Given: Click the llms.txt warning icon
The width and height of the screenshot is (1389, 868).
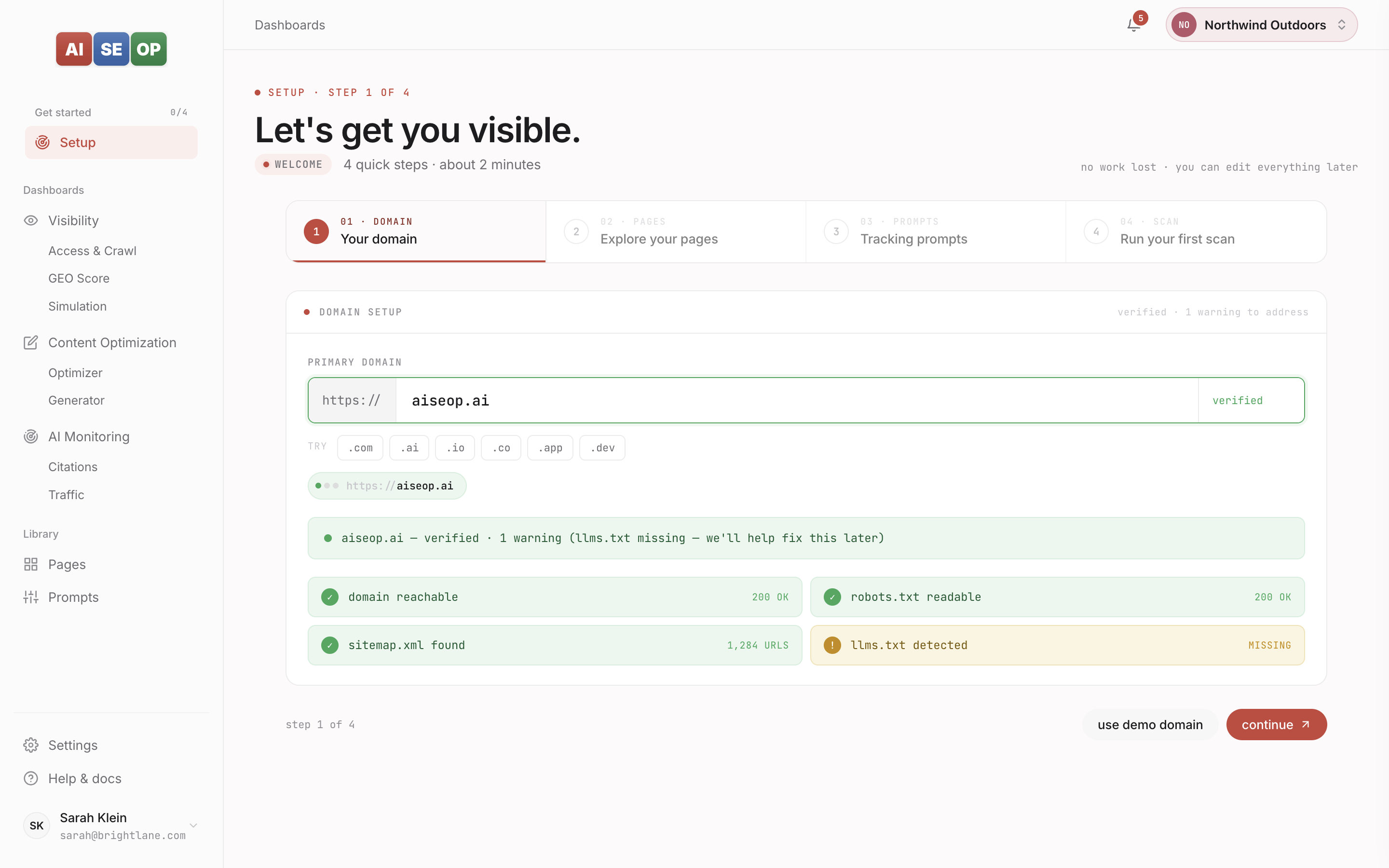Looking at the screenshot, I should [x=832, y=645].
